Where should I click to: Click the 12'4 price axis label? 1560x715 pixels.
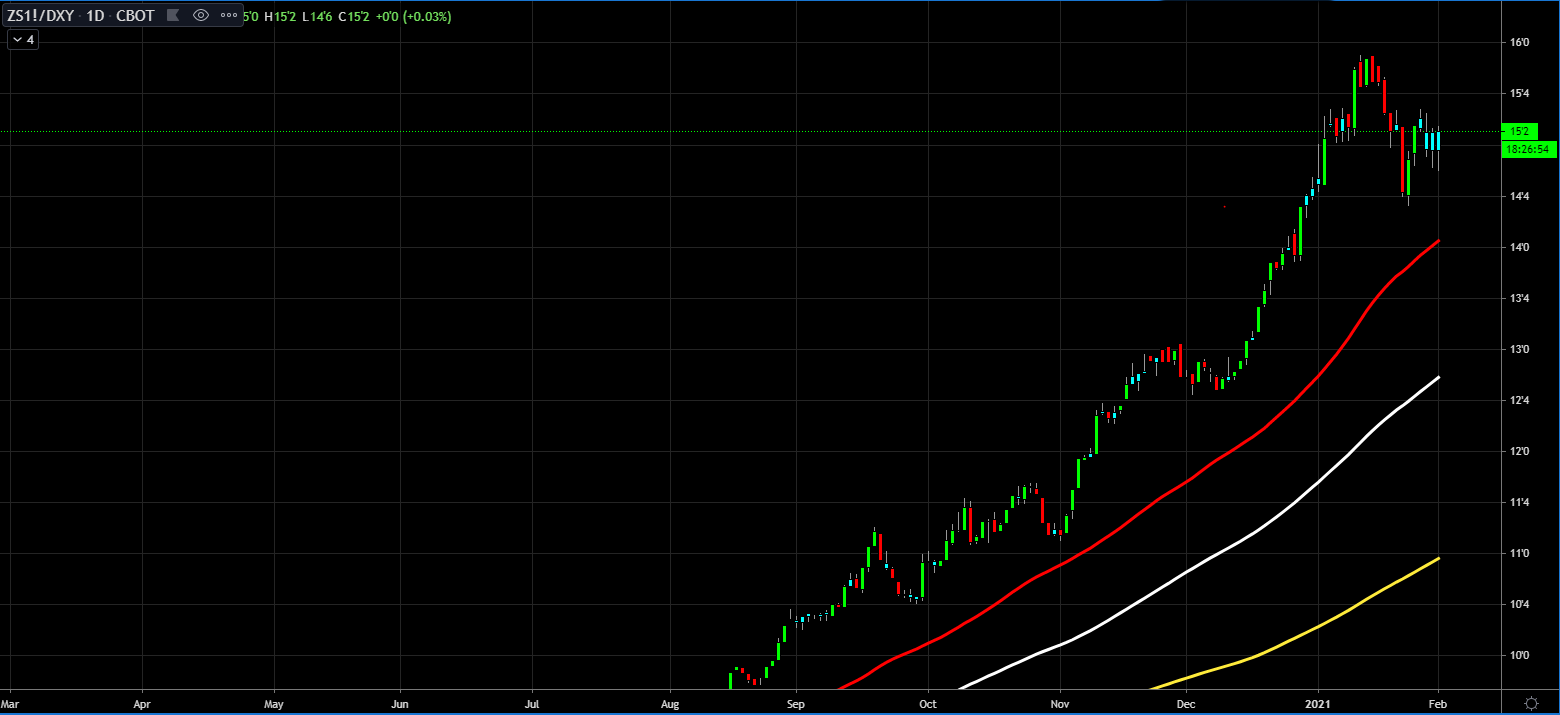point(1520,400)
